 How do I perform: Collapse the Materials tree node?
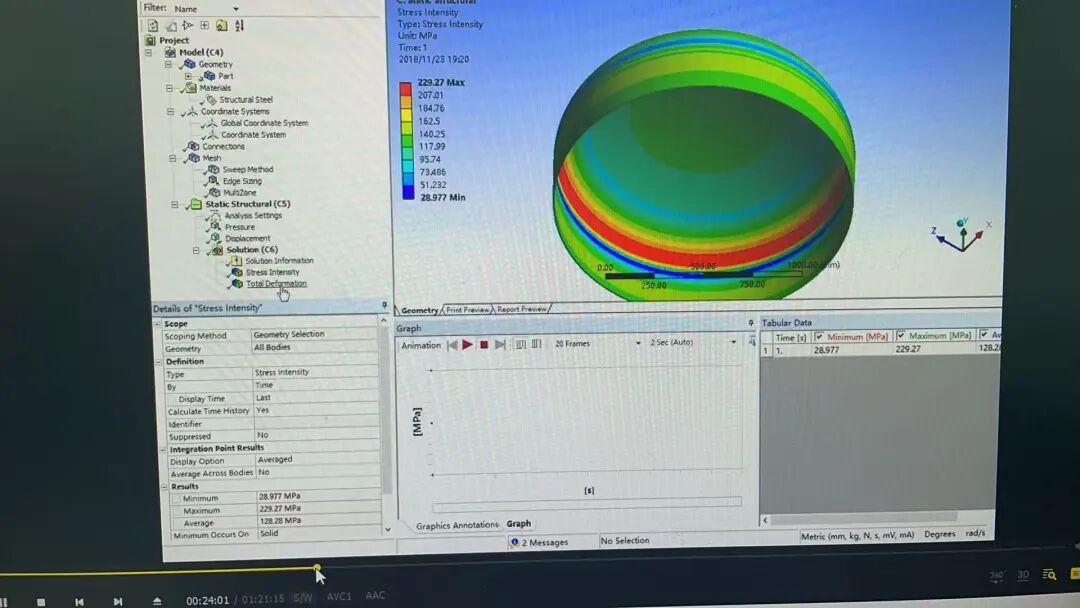point(169,88)
